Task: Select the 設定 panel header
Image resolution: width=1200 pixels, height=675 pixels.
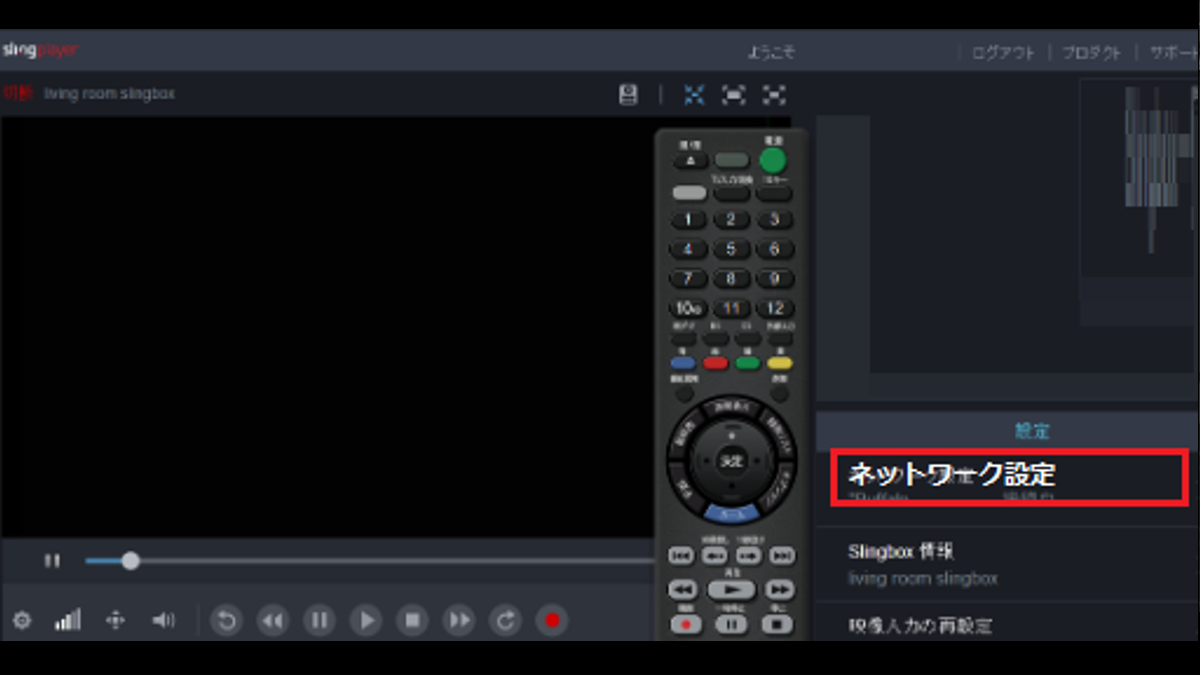Action: pyautogui.click(x=1008, y=431)
